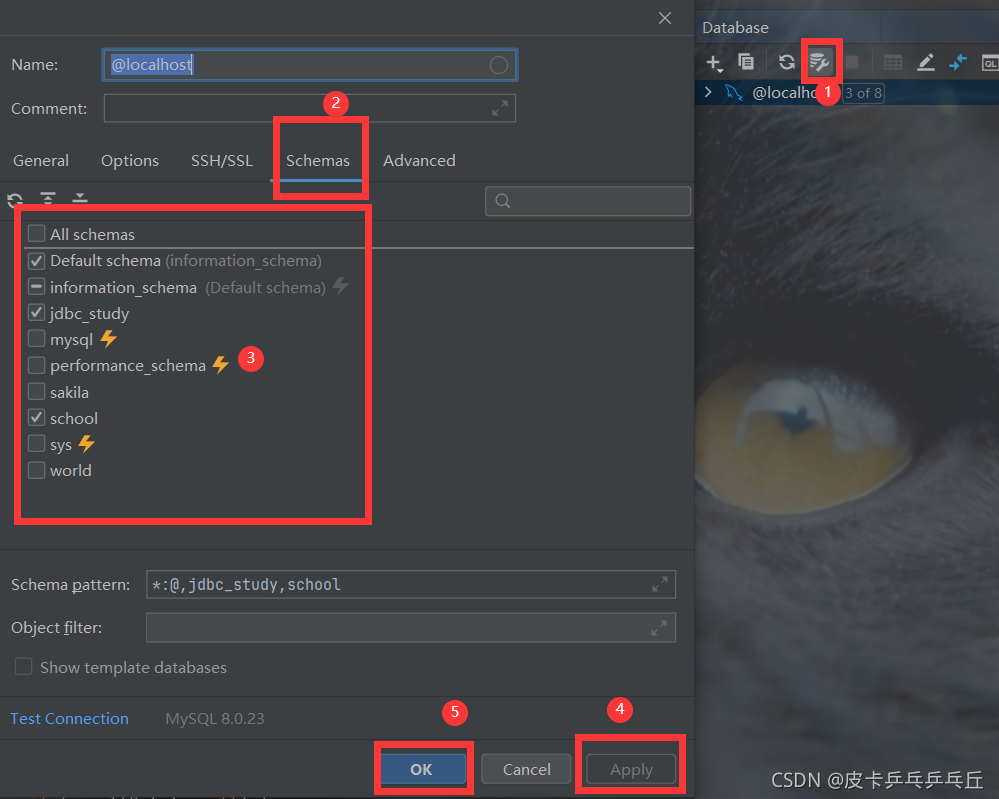
Task: Click into the Object filter field
Action: click(411, 628)
